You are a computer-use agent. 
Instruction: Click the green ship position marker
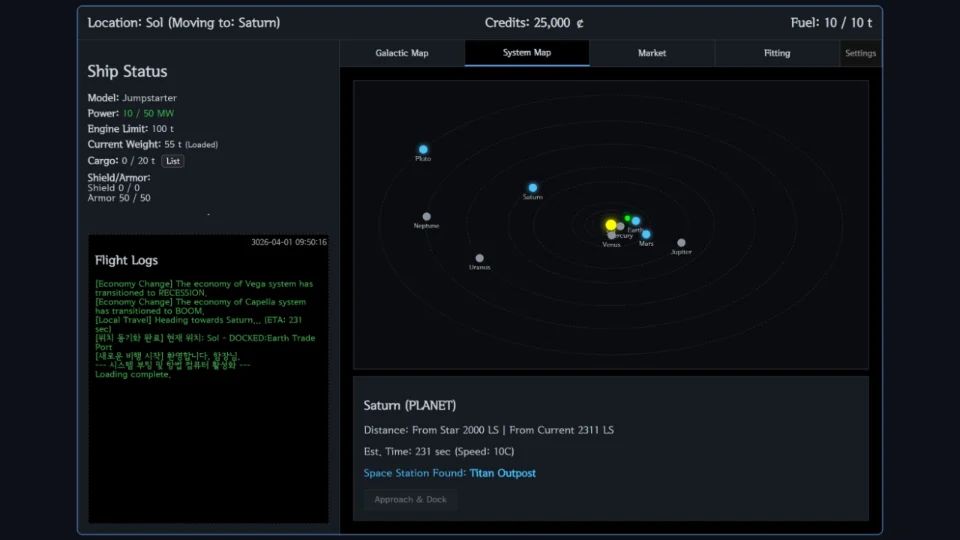tap(627, 218)
